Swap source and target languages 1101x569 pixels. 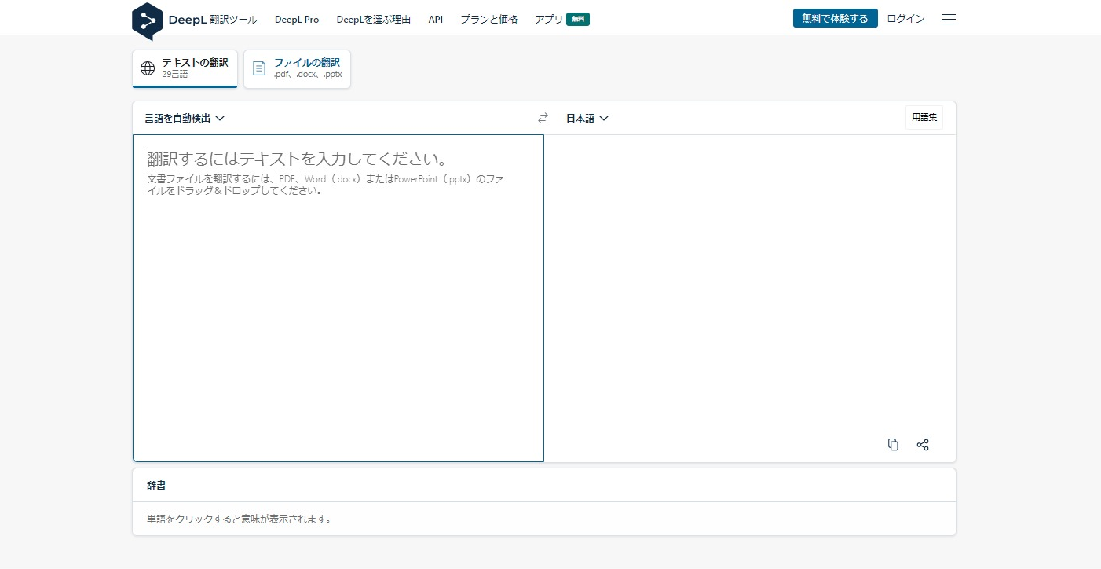tap(543, 118)
